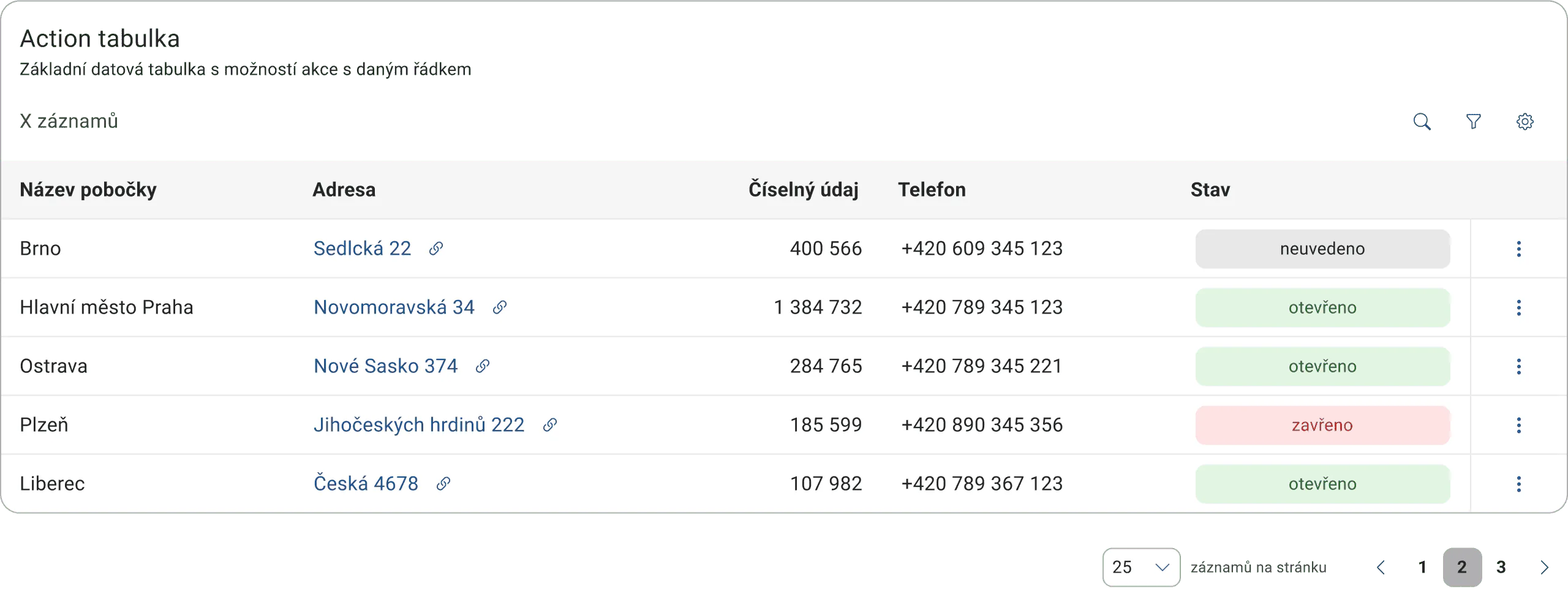Open row actions menu for Plzeň
Image resolution: width=1568 pixels, height=602 pixels.
pos(1518,425)
